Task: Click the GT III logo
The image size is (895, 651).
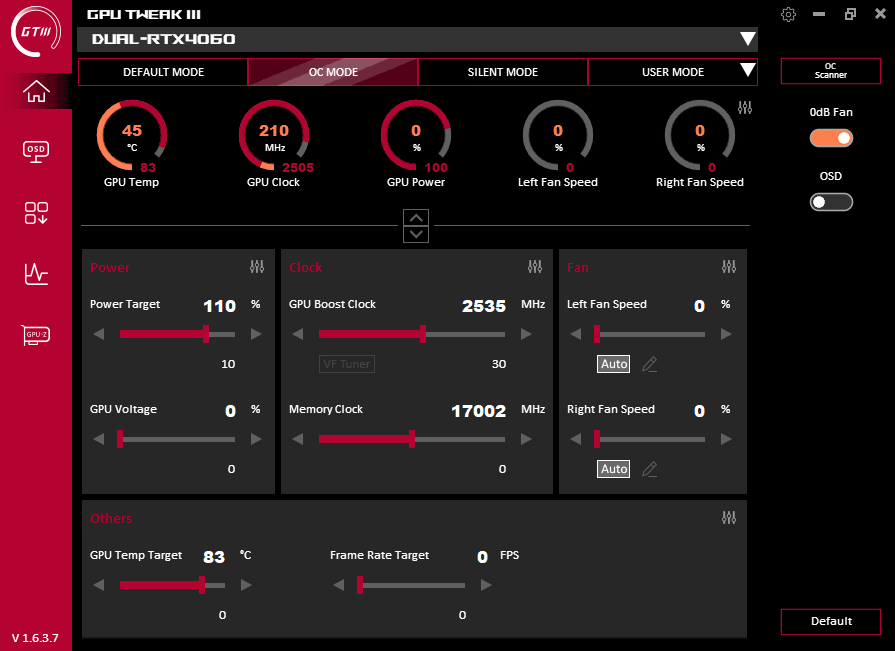Action: click(x=35, y=32)
